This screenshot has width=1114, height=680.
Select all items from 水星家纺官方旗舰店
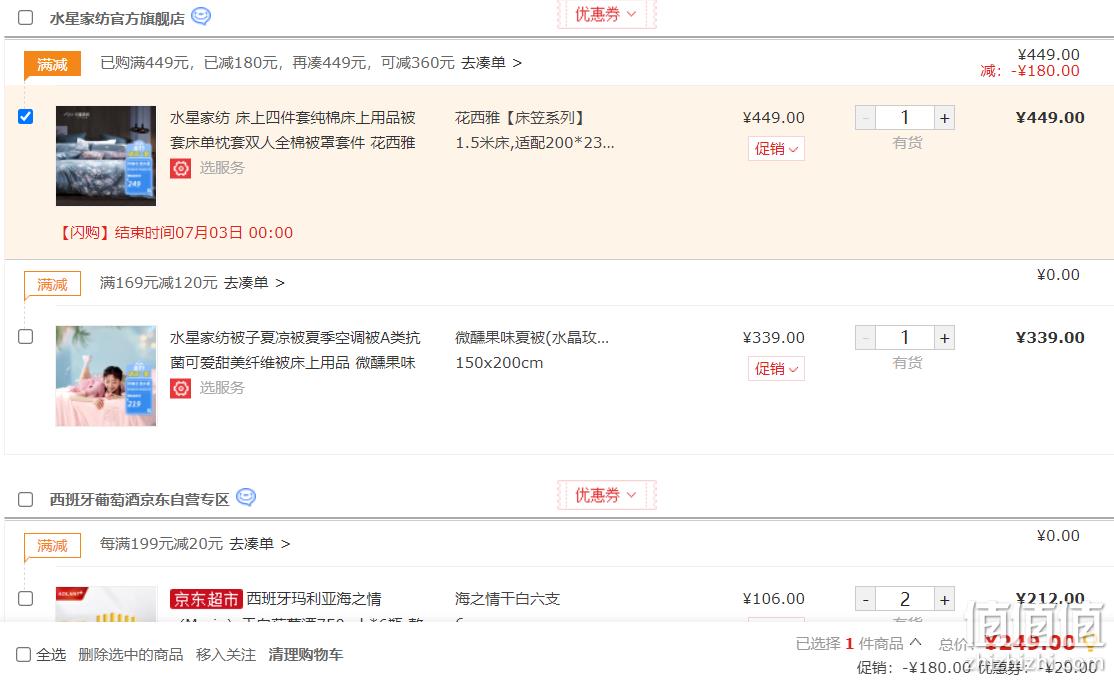click(x=26, y=17)
